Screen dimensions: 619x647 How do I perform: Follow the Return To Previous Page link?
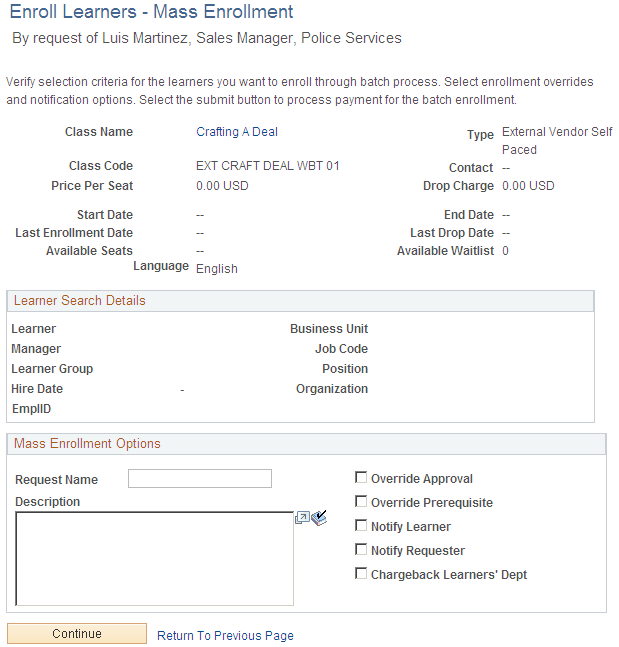coord(225,635)
